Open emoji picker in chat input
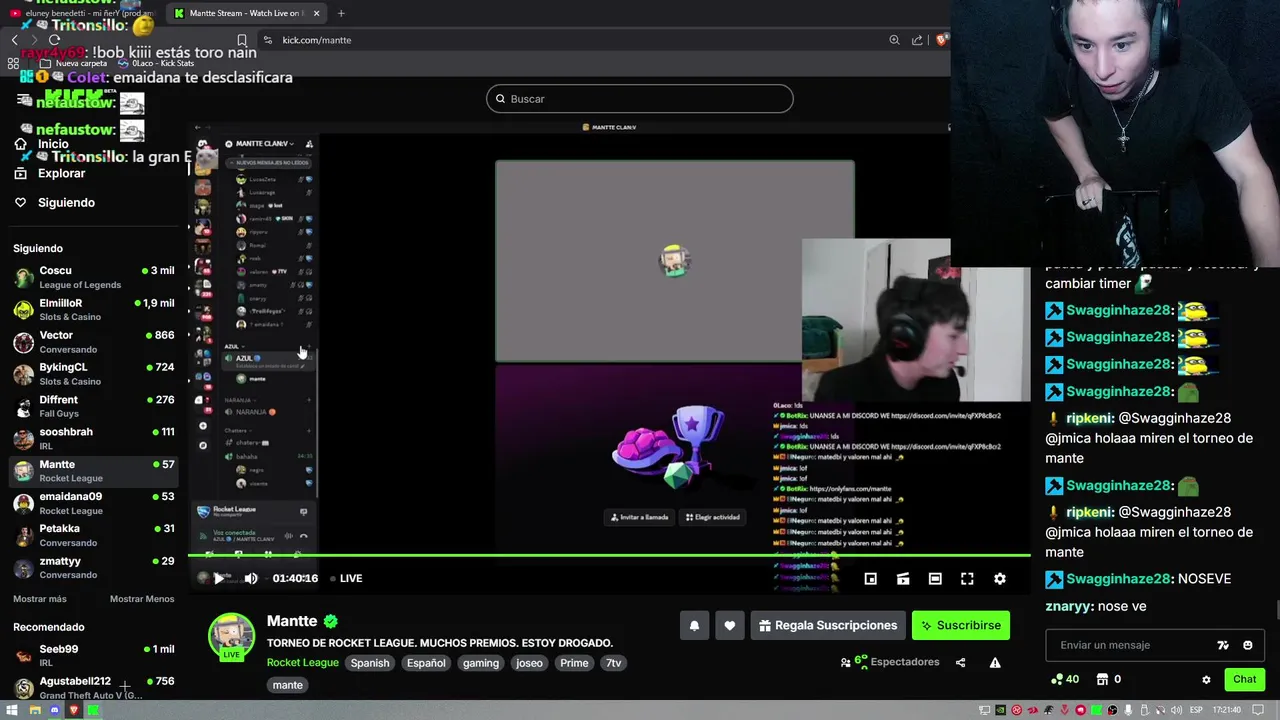1280x720 pixels. [x=1247, y=645]
